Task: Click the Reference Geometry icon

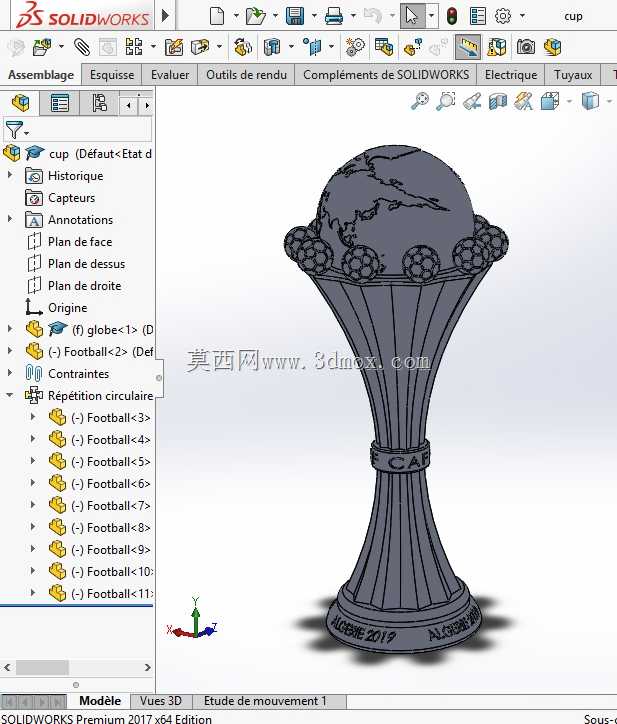Action: click(x=313, y=47)
